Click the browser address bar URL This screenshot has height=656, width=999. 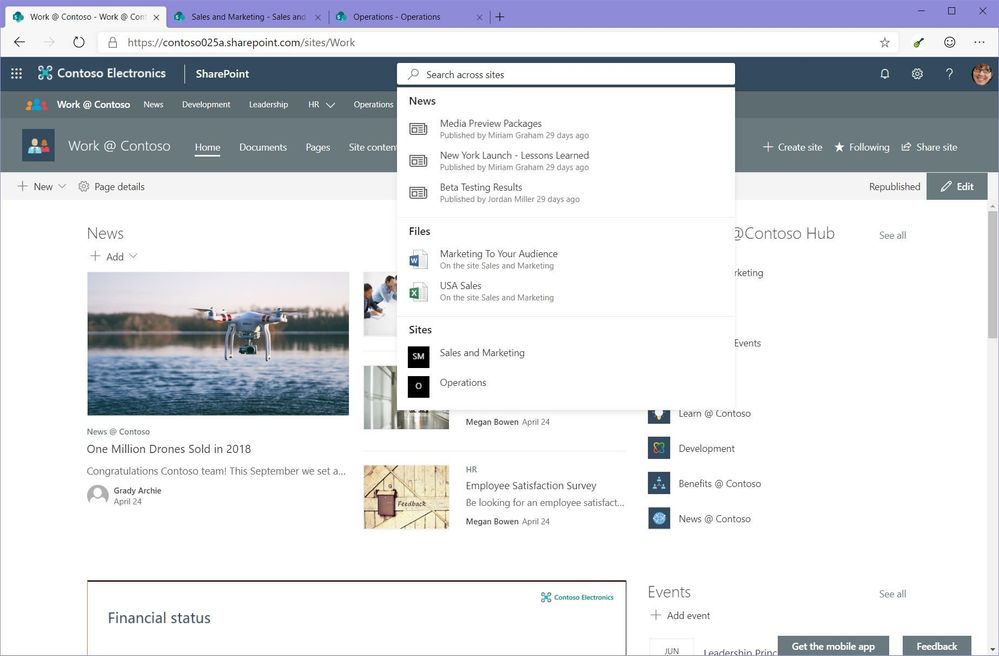[x=241, y=43]
